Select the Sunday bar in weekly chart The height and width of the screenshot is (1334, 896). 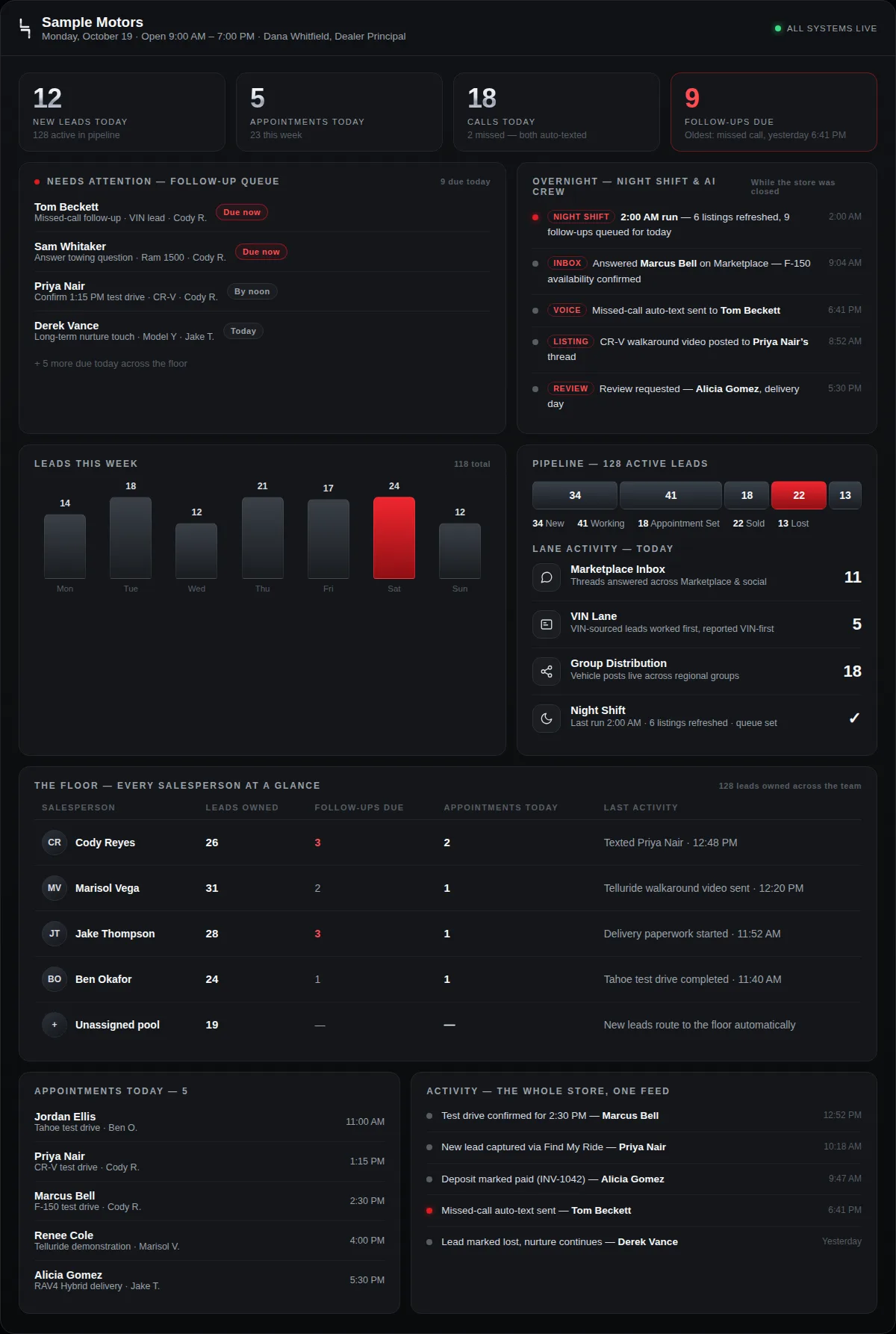coord(460,551)
